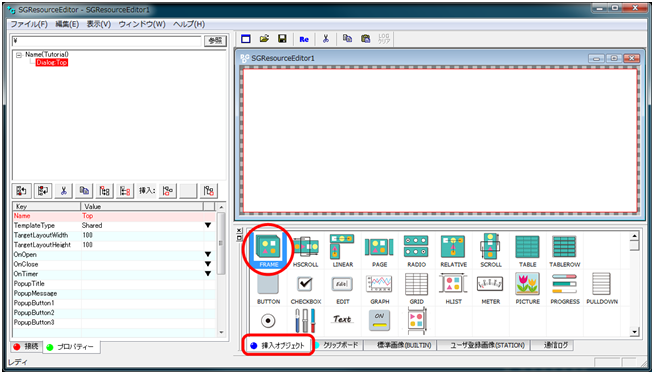654x374 pixels.
Task: Open the ウィンドウ(W) menu
Action: (142, 24)
